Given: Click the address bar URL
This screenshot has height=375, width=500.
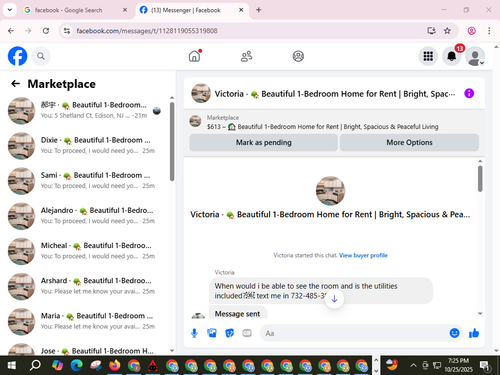Looking at the screenshot, I should point(147,31).
